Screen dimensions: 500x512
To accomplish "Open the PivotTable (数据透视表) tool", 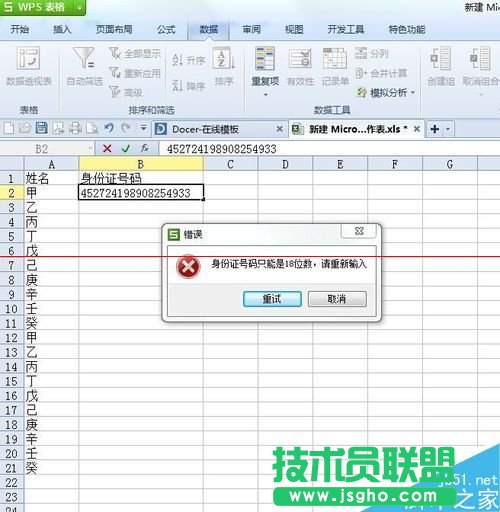I will (x=29, y=66).
